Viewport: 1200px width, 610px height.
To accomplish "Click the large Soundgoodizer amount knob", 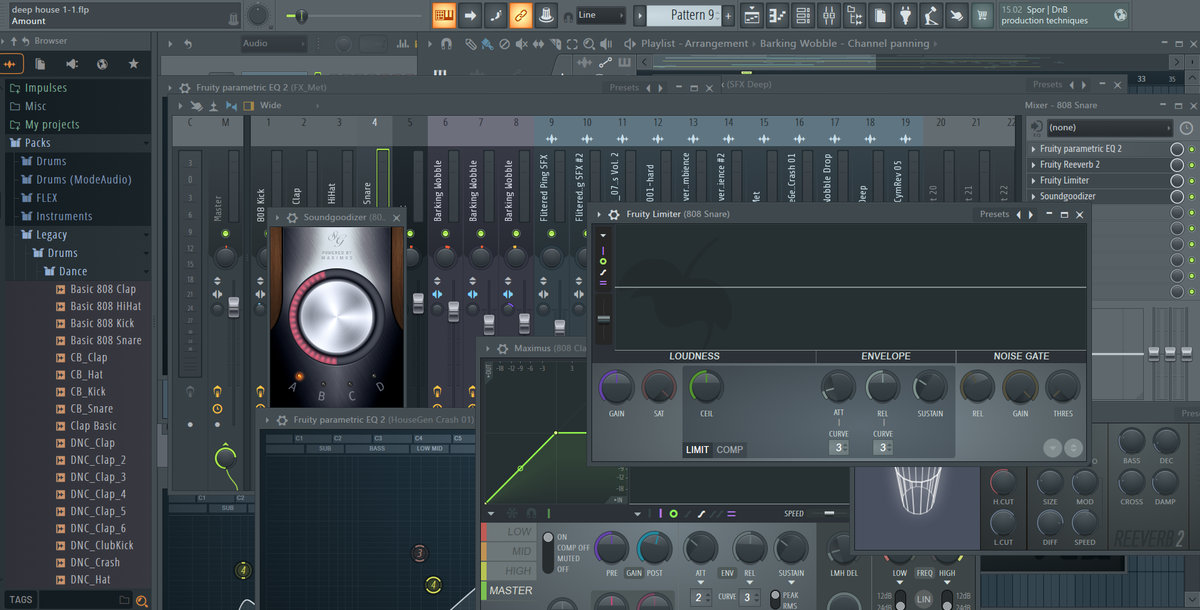I will pyautogui.click(x=335, y=317).
